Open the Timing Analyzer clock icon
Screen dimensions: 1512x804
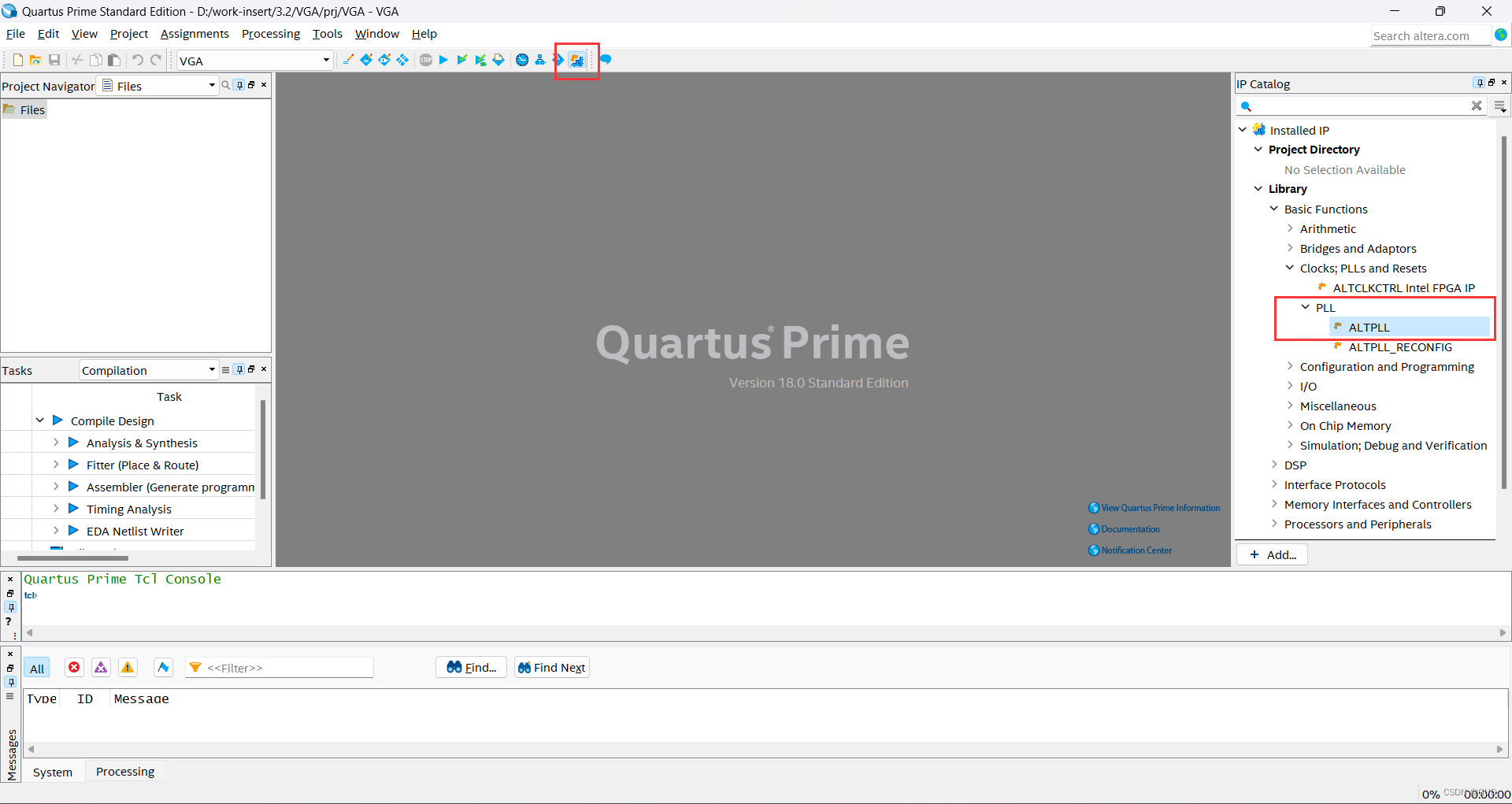click(522, 60)
